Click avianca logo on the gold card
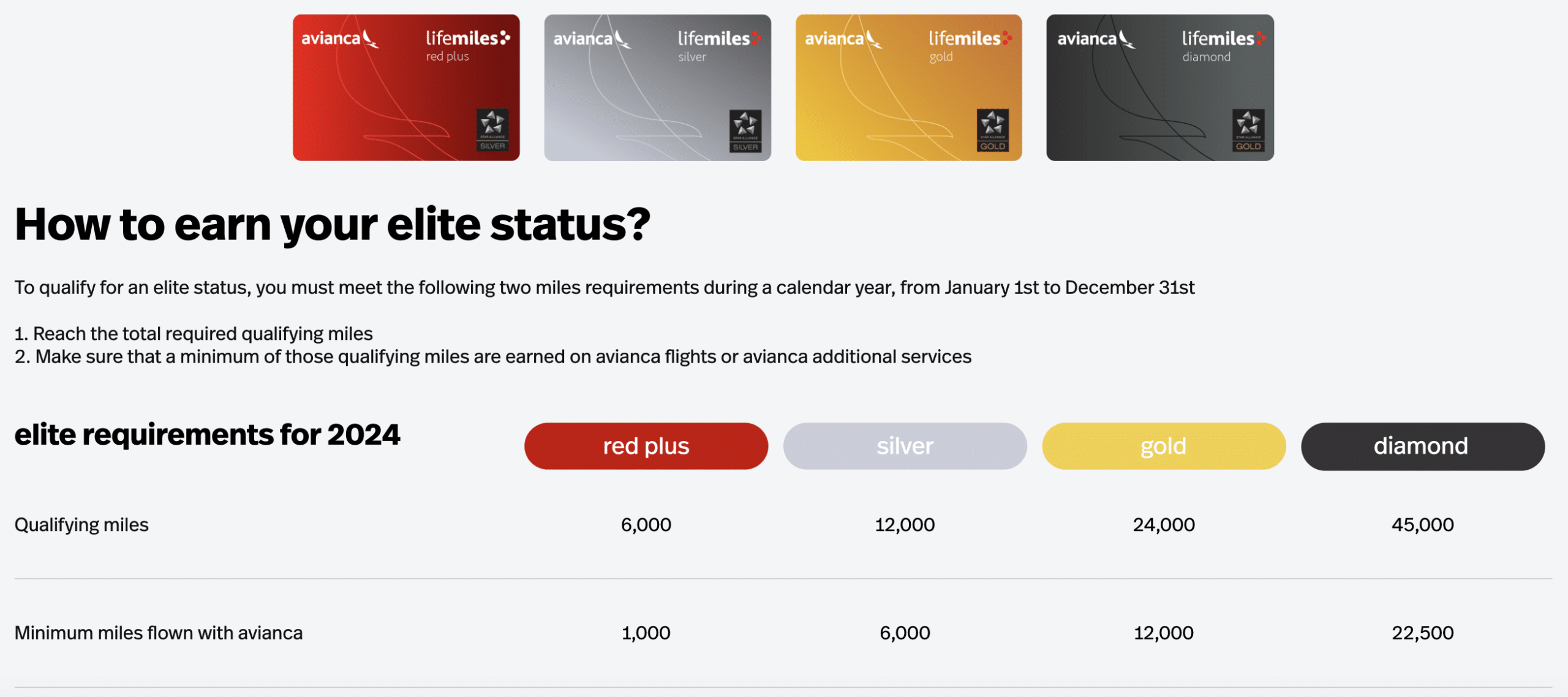 pos(843,39)
